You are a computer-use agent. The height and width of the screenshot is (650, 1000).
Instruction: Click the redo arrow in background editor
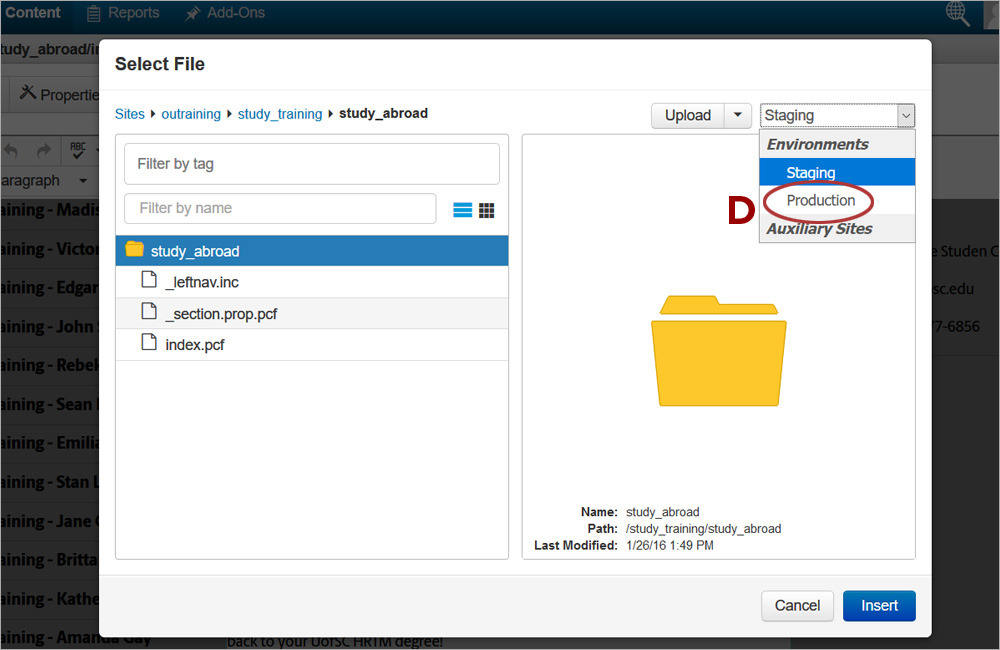(x=43, y=151)
